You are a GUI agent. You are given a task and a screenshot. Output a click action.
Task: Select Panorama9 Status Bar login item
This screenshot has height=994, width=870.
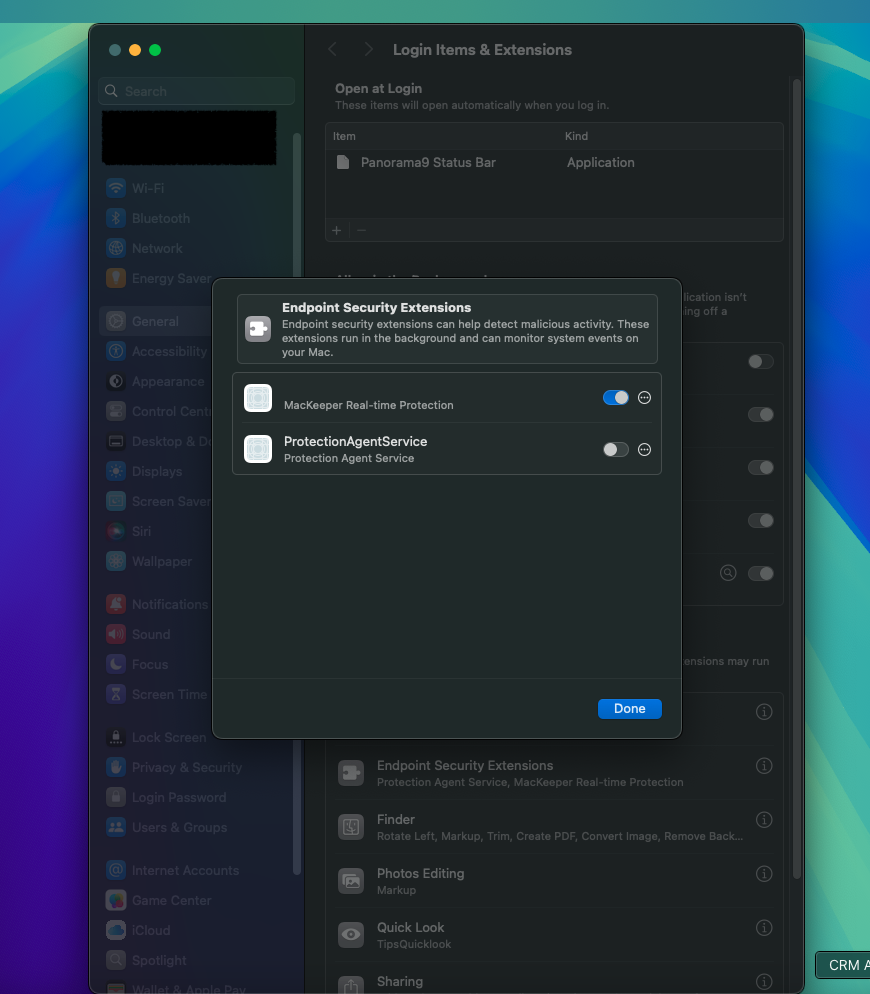click(554, 163)
